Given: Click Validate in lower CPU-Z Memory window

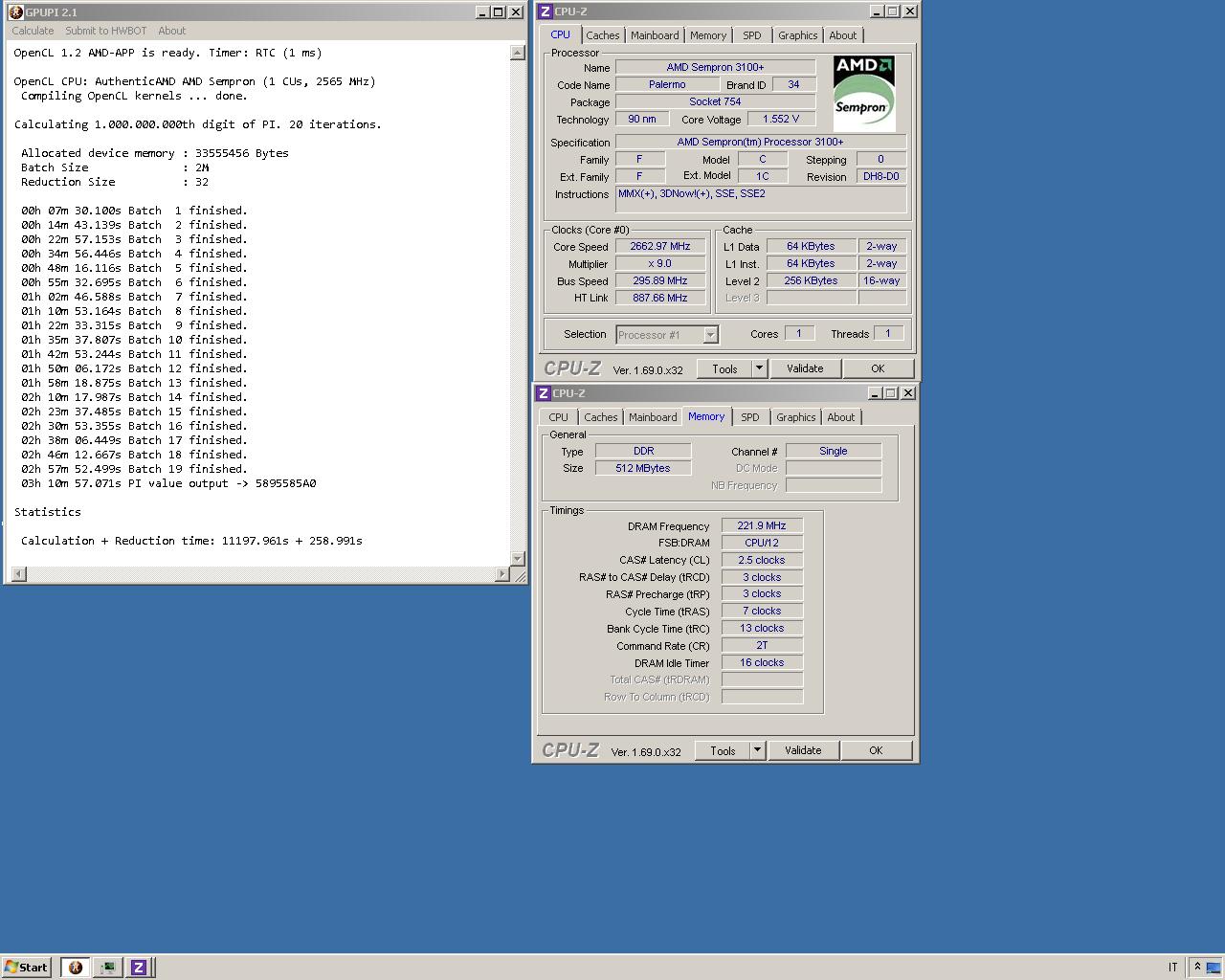Looking at the screenshot, I should pos(803,750).
